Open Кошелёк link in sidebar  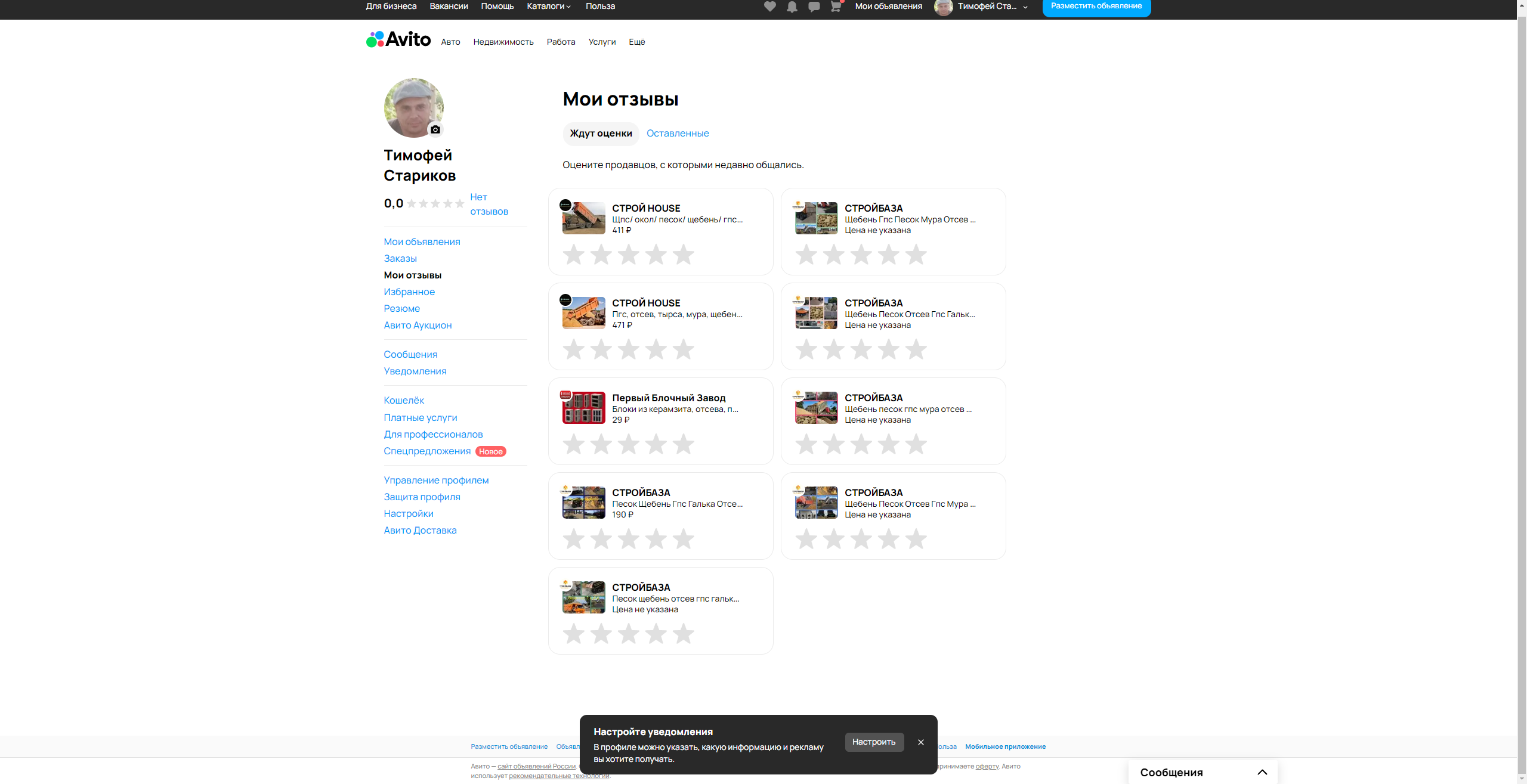(404, 401)
